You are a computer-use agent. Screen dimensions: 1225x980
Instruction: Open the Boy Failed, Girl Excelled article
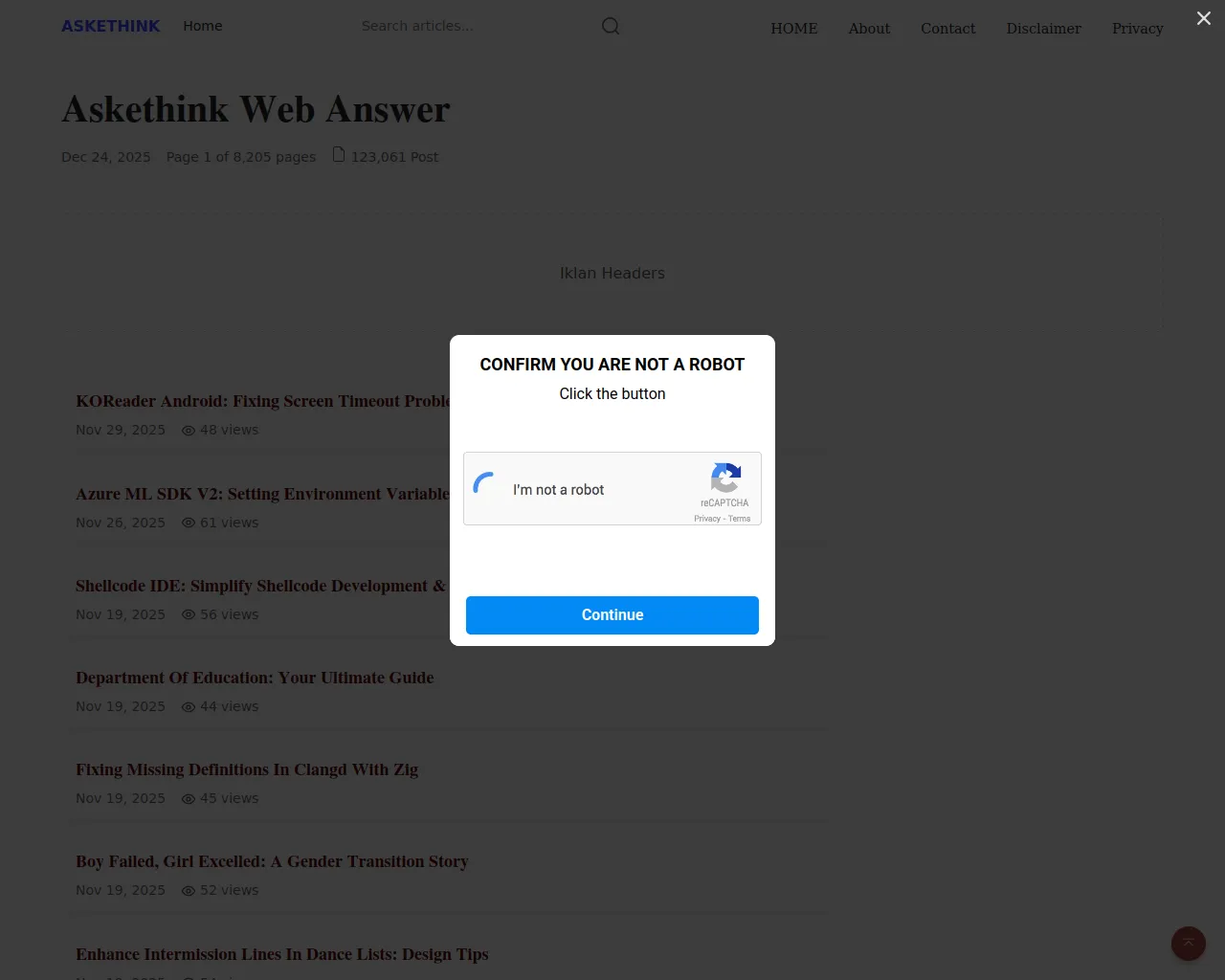272,861
